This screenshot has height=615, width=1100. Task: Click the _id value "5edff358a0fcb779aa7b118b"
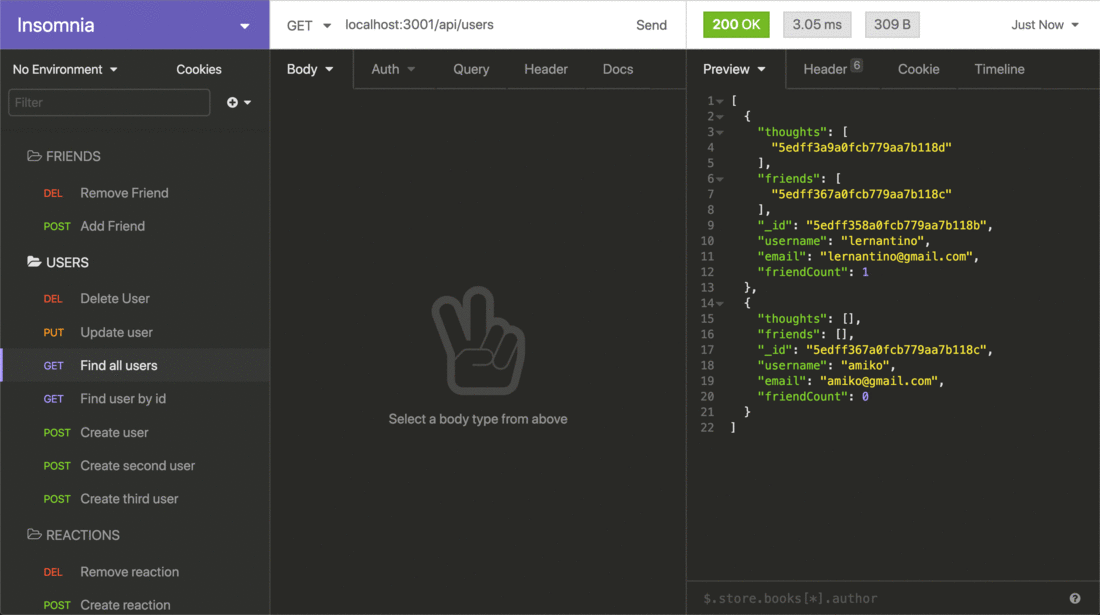click(896, 225)
